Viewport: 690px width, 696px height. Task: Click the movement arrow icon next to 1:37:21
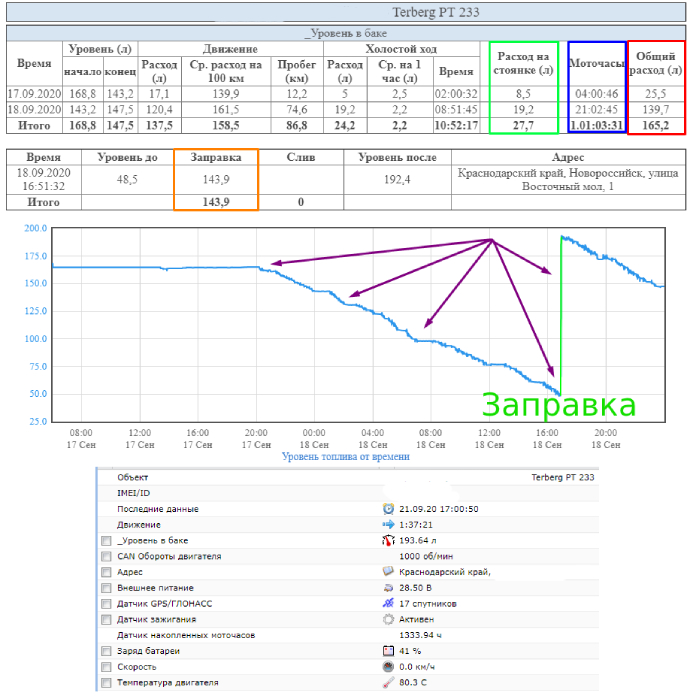tap(389, 524)
